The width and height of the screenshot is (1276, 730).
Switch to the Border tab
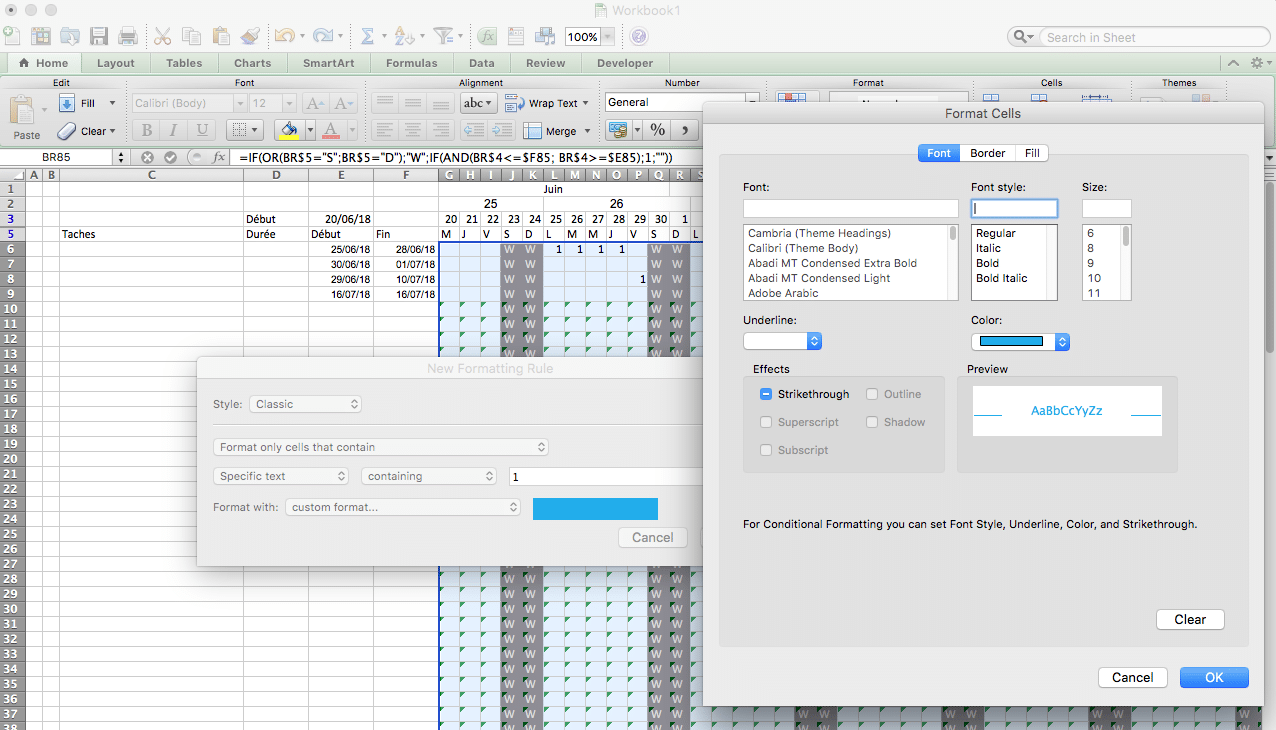tap(987, 154)
